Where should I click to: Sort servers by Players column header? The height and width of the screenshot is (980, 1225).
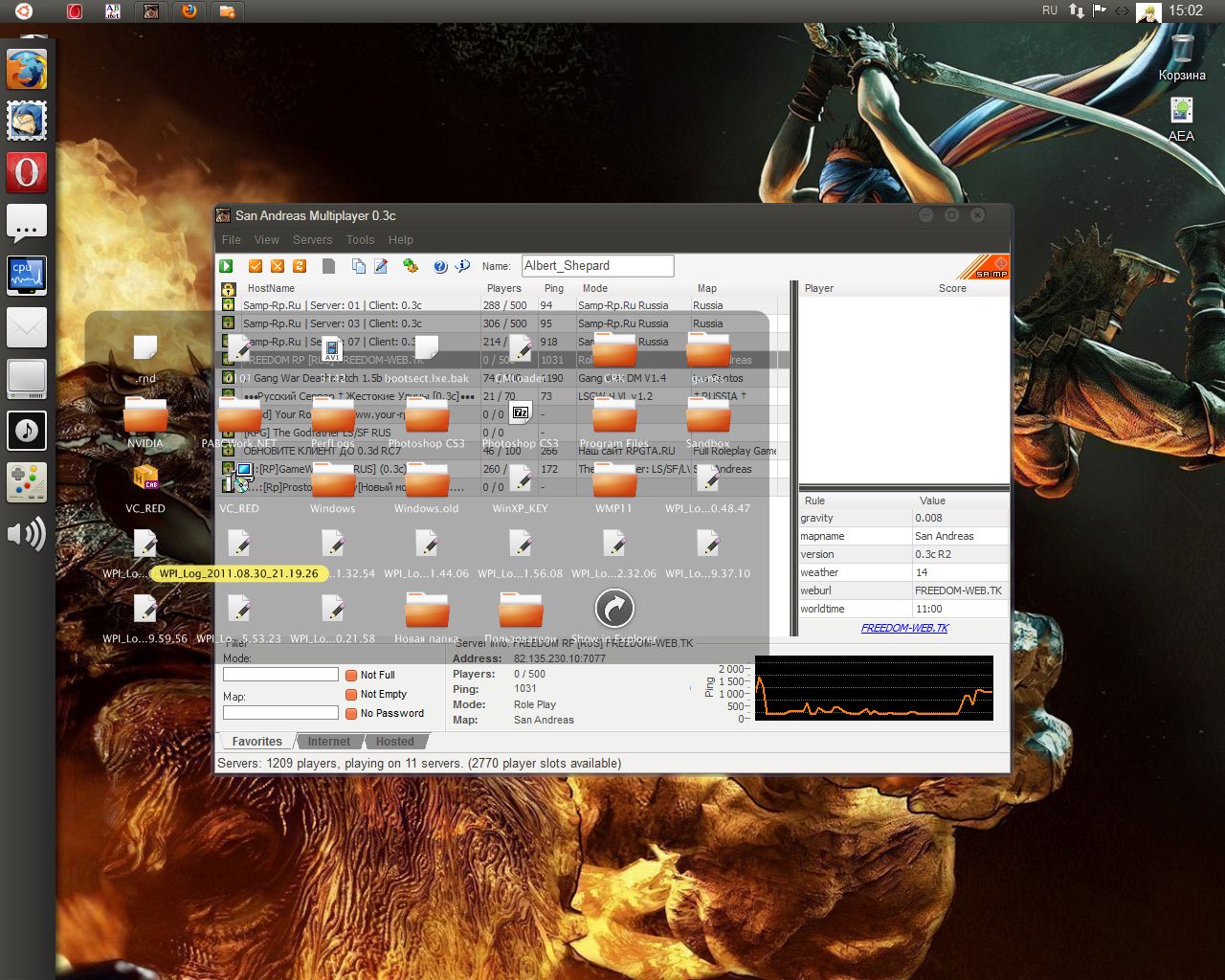(x=504, y=288)
